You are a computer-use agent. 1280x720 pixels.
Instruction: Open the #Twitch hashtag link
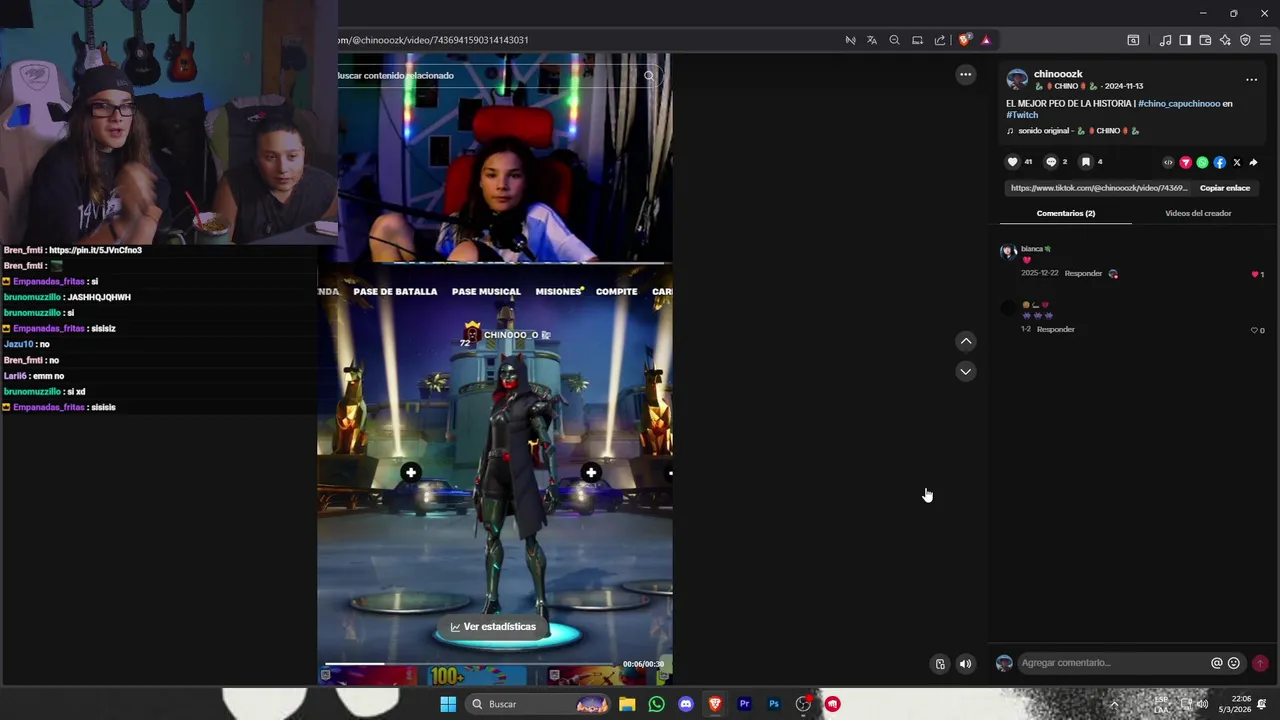click(x=1022, y=115)
